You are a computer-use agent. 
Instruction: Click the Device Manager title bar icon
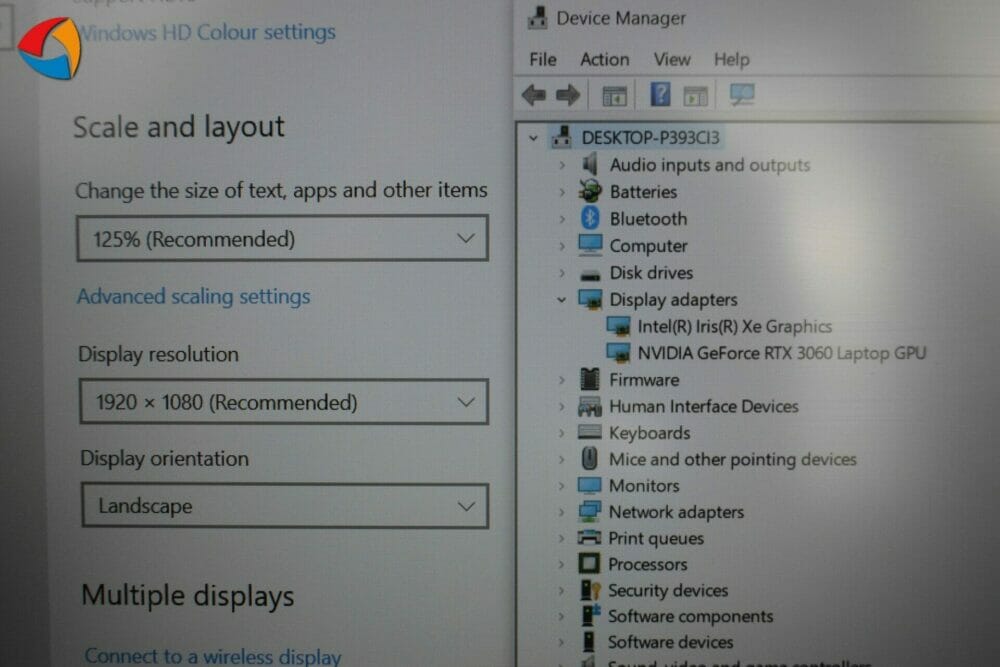[538, 18]
